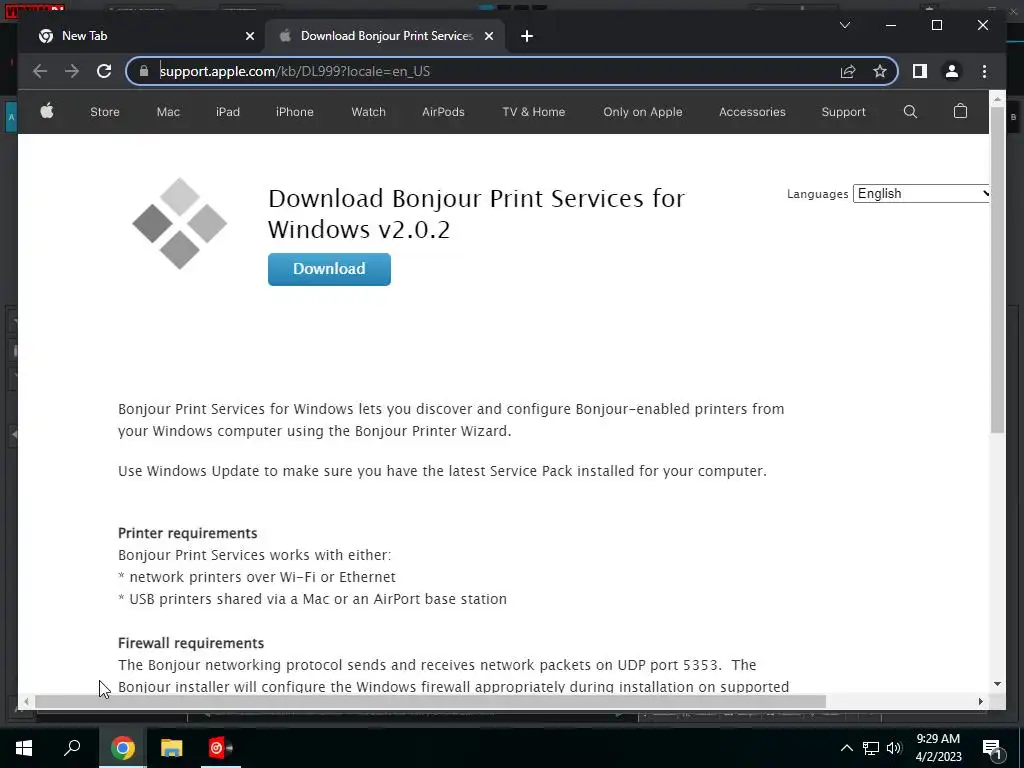The height and width of the screenshot is (768, 1024).
Task: View site information via lock icon
Action: click(144, 71)
